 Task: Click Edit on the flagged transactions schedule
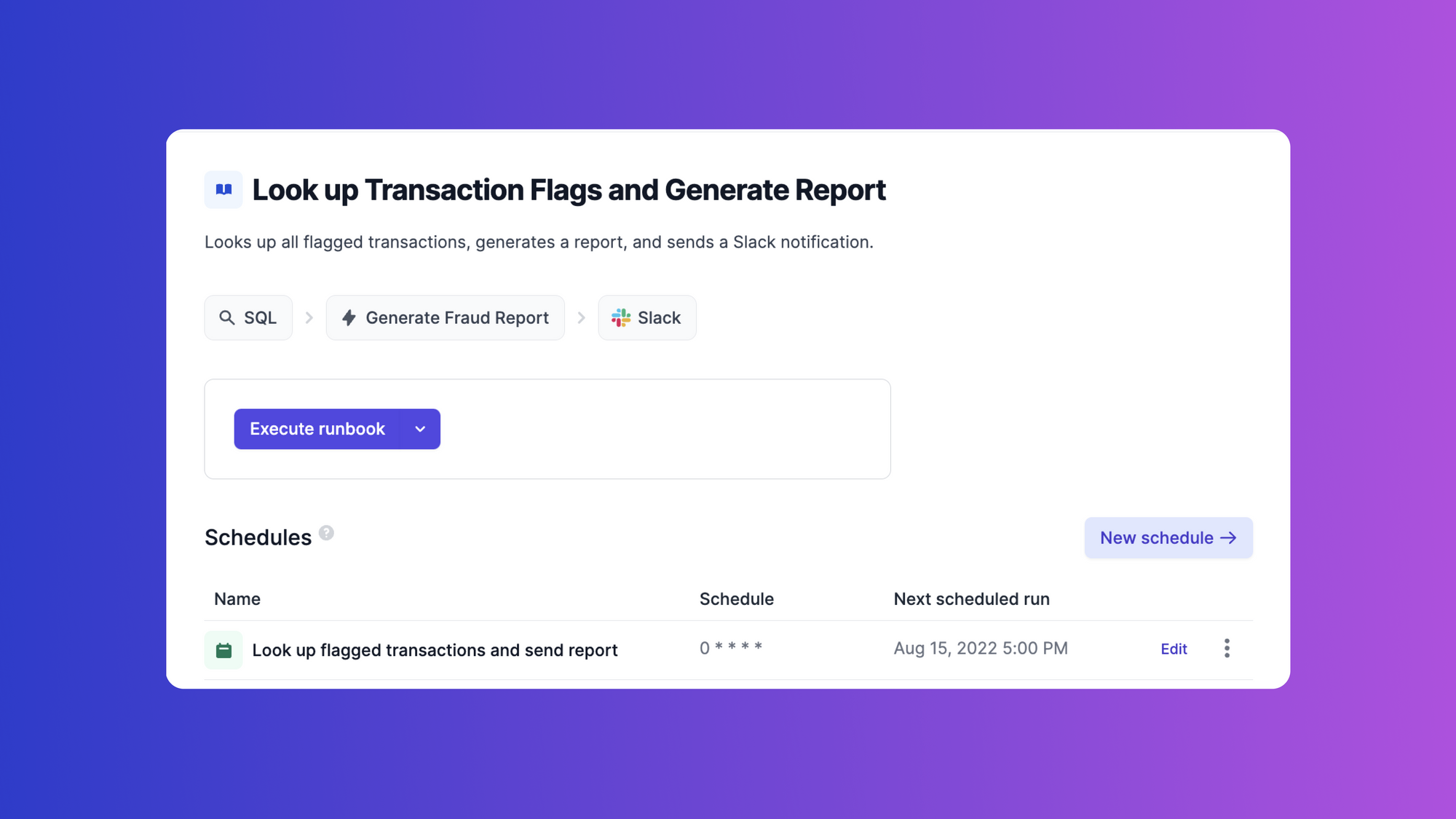coord(1173,648)
